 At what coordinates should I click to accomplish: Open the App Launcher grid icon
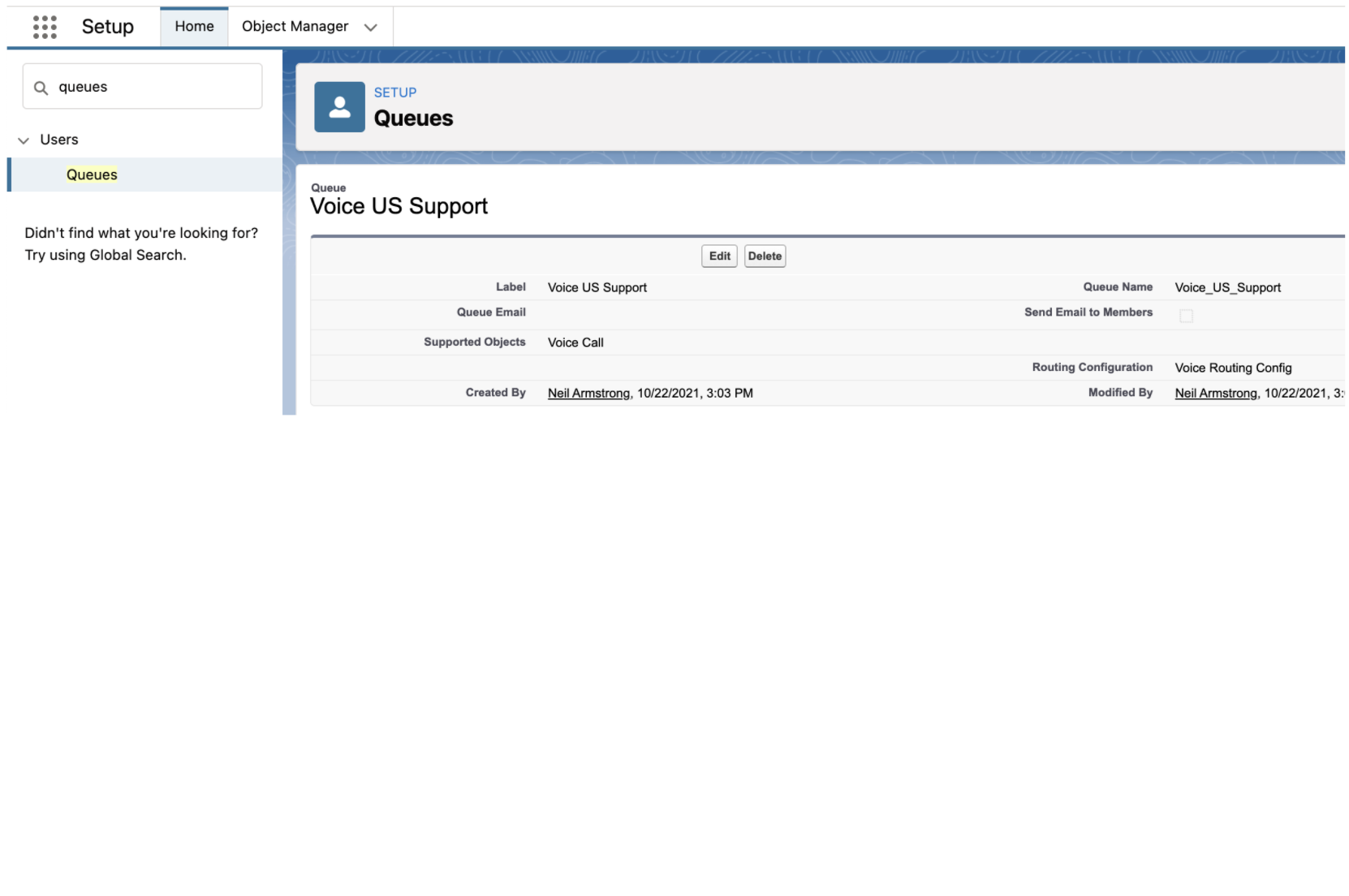click(45, 26)
